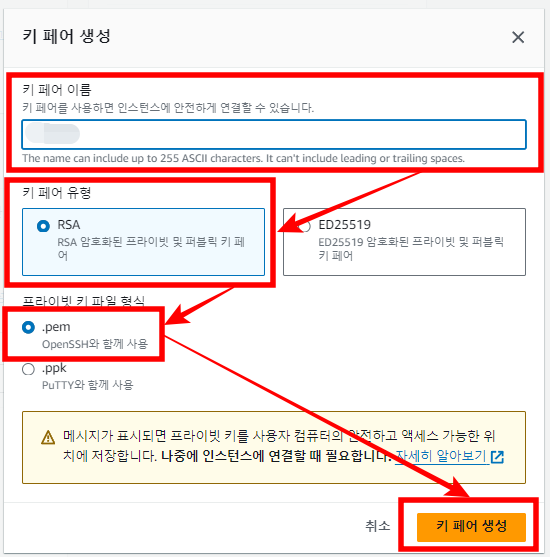Click the ED25519 description text
The height and width of the screenshot is (557, 550).
pyautogui.click(x=411, y=249)
